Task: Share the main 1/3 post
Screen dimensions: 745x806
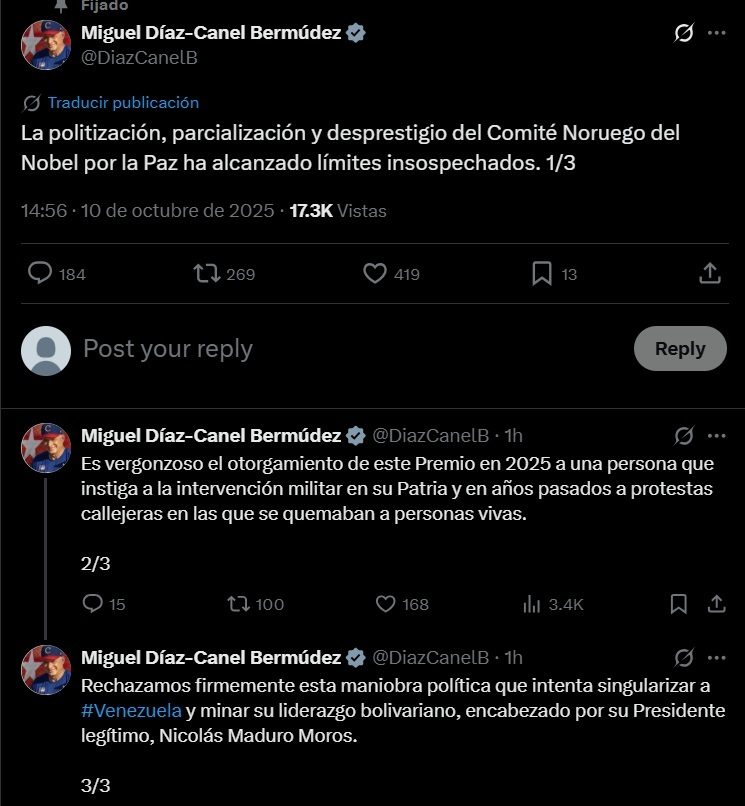Action: click(710, 273)
